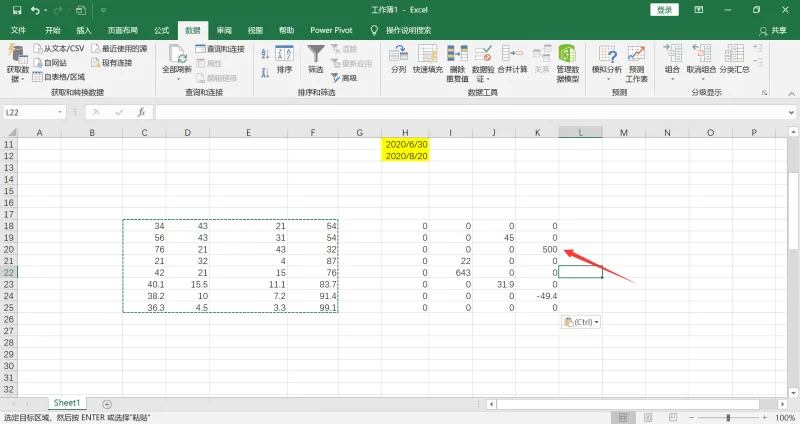Click Subtotal (分类汇总) button
800x424 pixels.
[x=734, y=60]
